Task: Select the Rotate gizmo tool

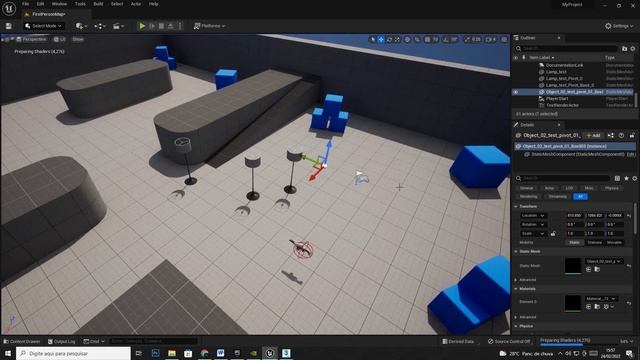Action: [389, 39]
